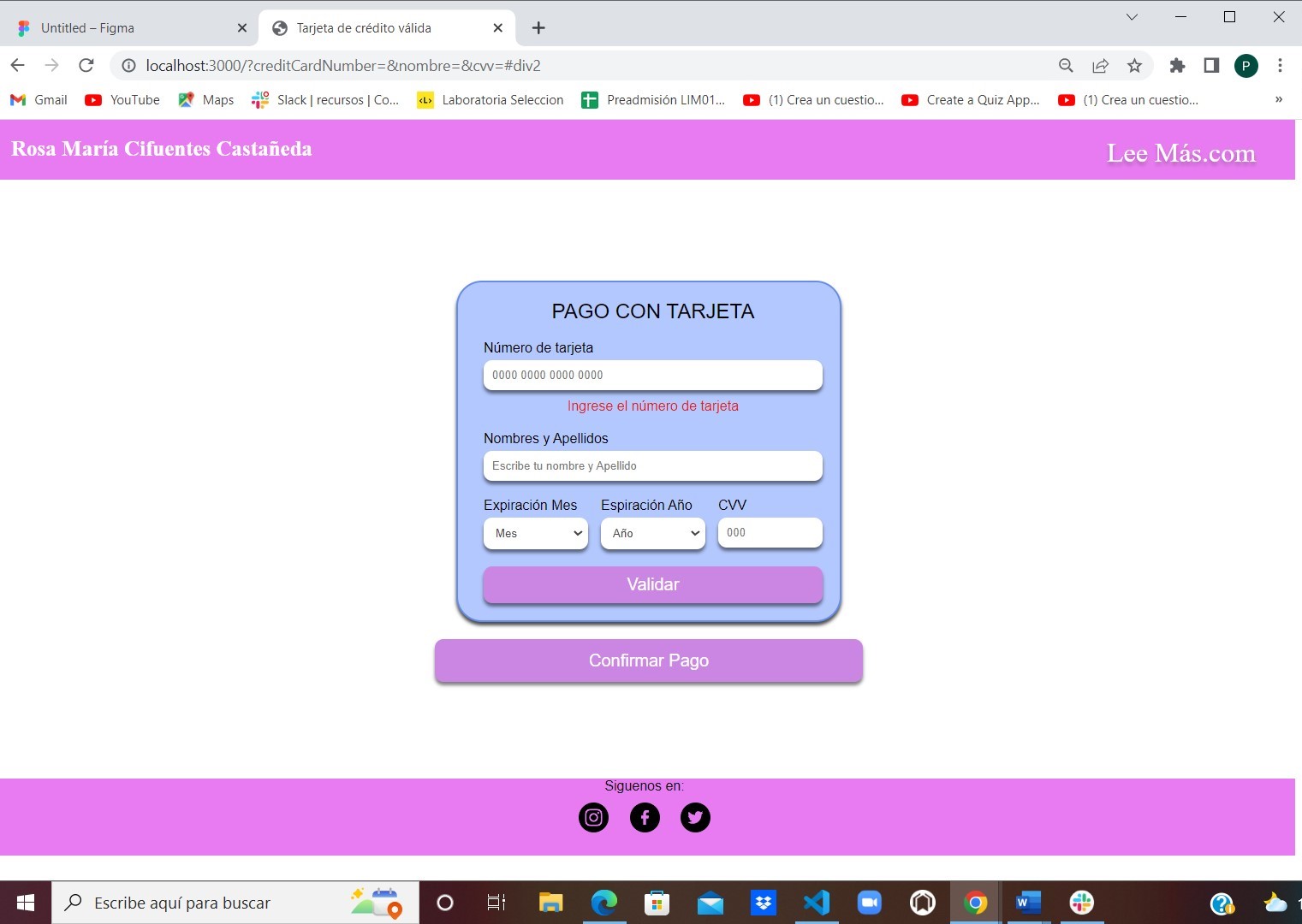Expand the Año expiration dropdown
The image size is (1302, 924).
click(x=653, y=533)
